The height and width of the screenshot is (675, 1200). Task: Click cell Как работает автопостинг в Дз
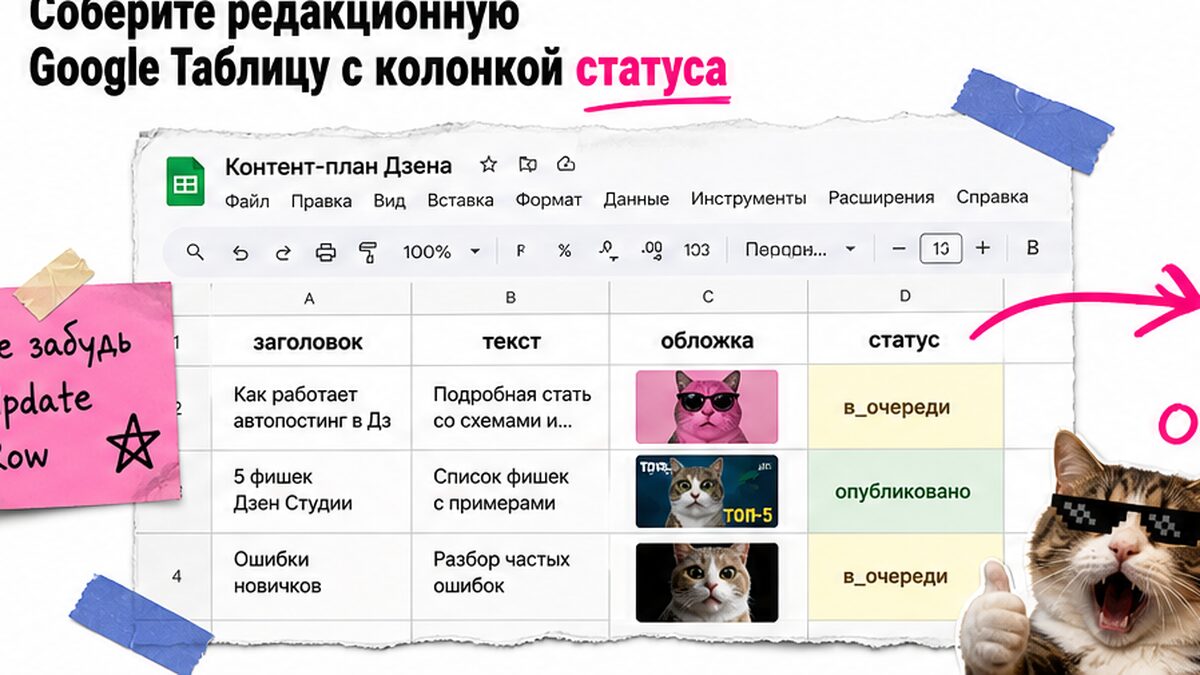coord(310,408)
